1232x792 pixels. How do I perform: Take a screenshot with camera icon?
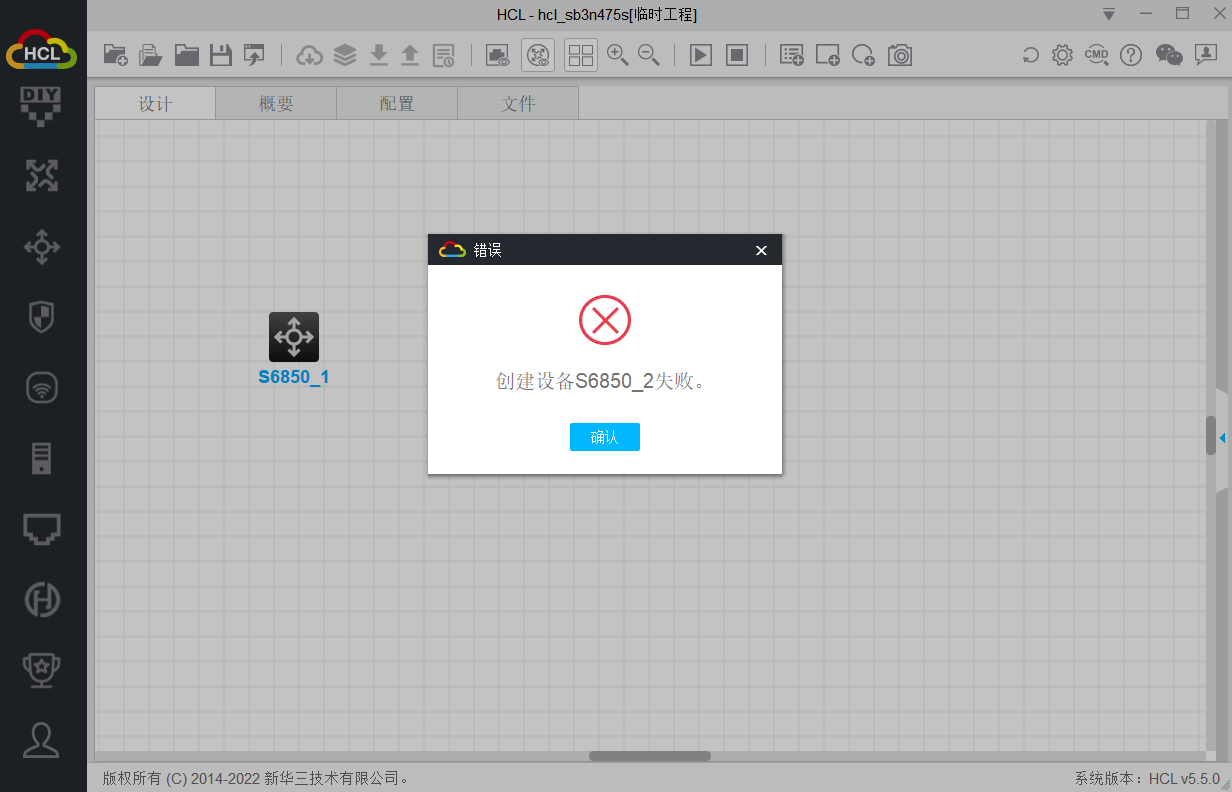pyautogui.click(x=900, y=55)
